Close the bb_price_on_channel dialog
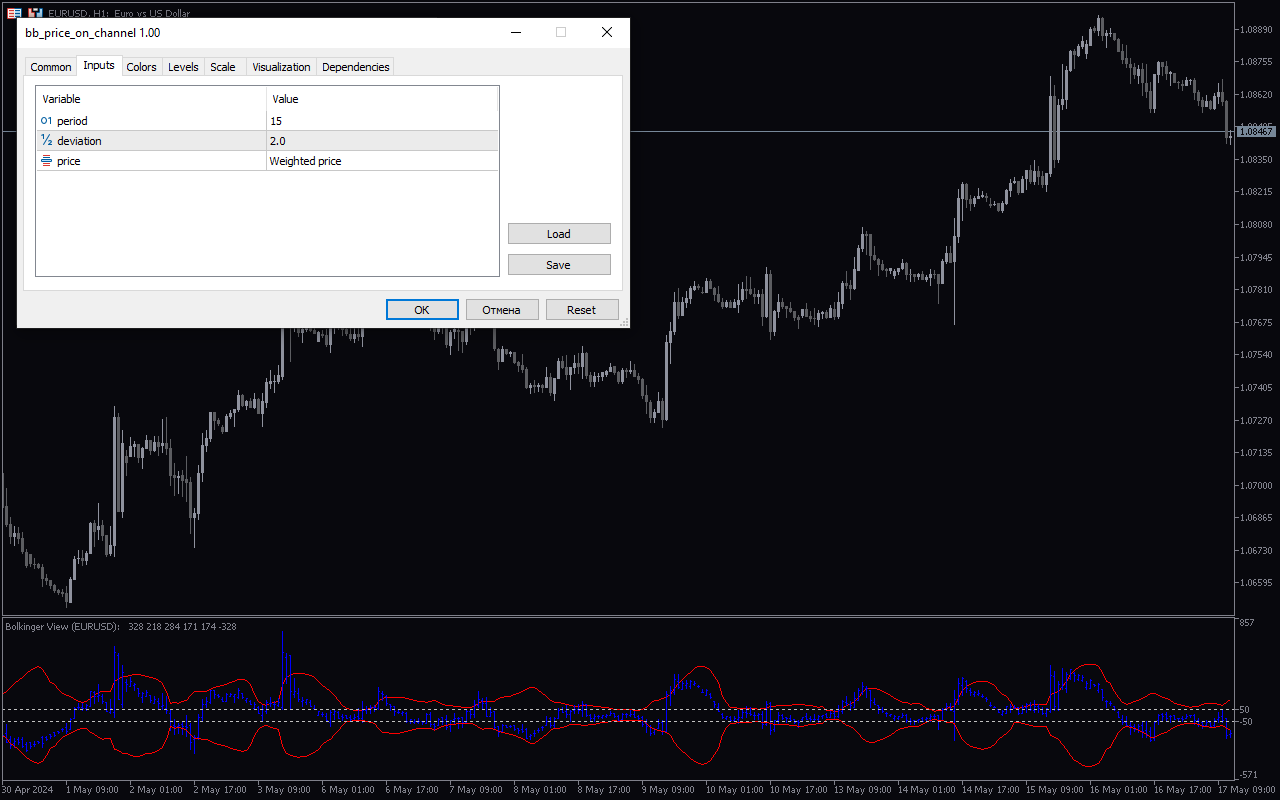This screenshot has width=1280, height=800. 607,32
